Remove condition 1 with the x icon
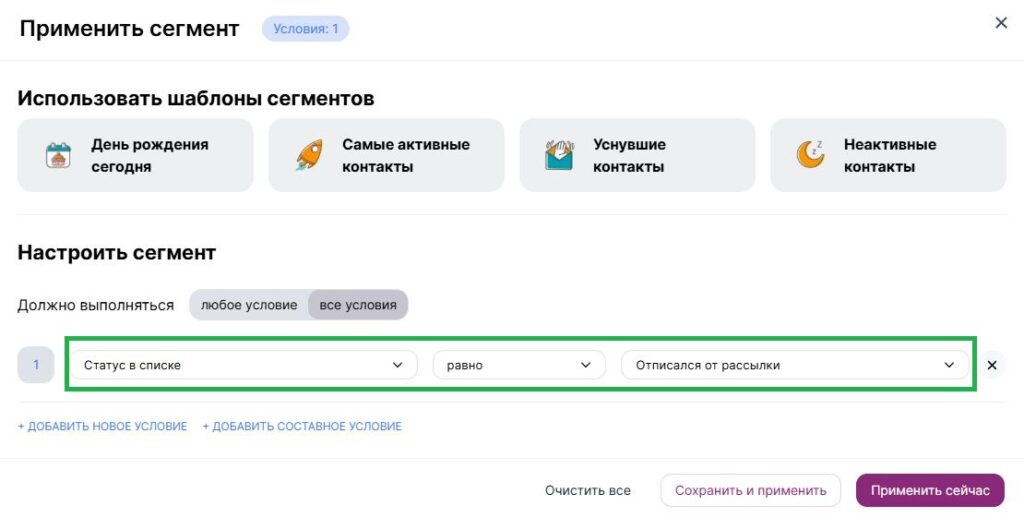 tap(992, 365)
